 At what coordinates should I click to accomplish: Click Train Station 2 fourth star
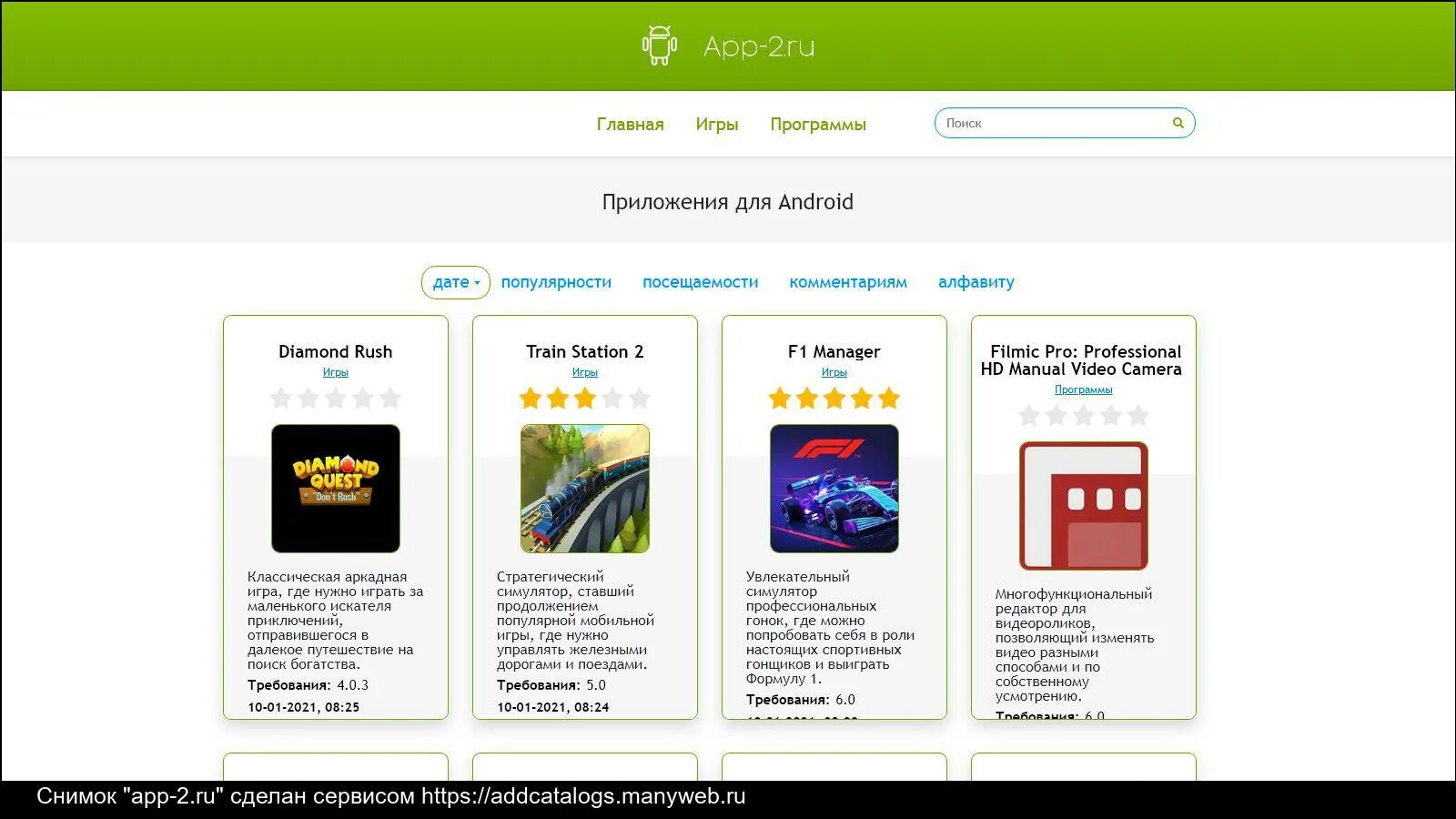coord(612,398)
